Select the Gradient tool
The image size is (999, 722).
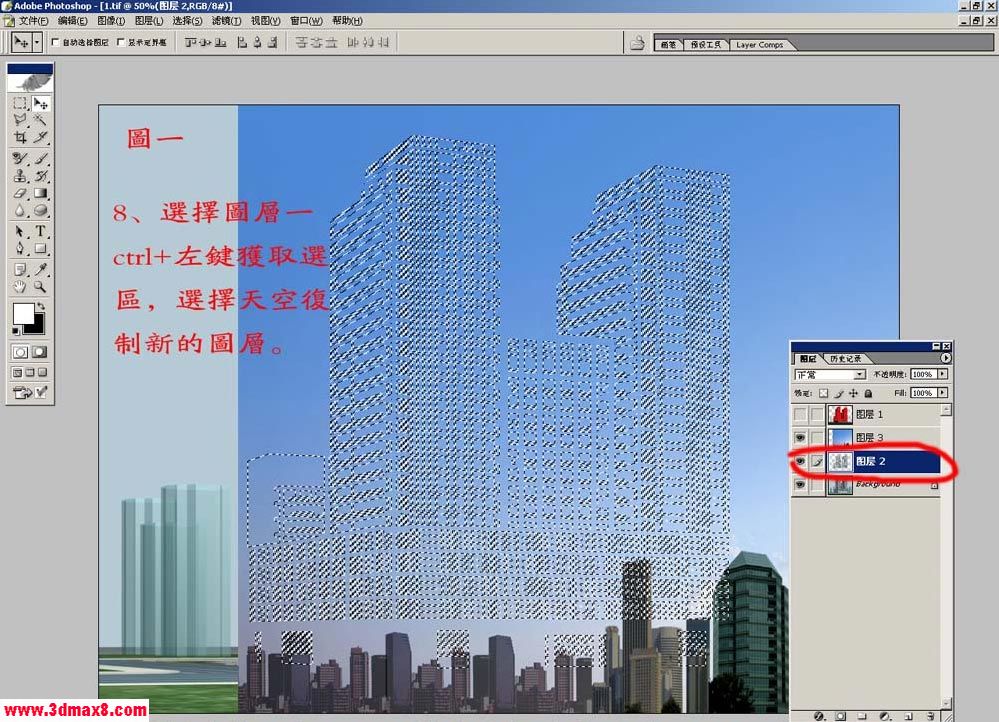click(x=41, y=192)
